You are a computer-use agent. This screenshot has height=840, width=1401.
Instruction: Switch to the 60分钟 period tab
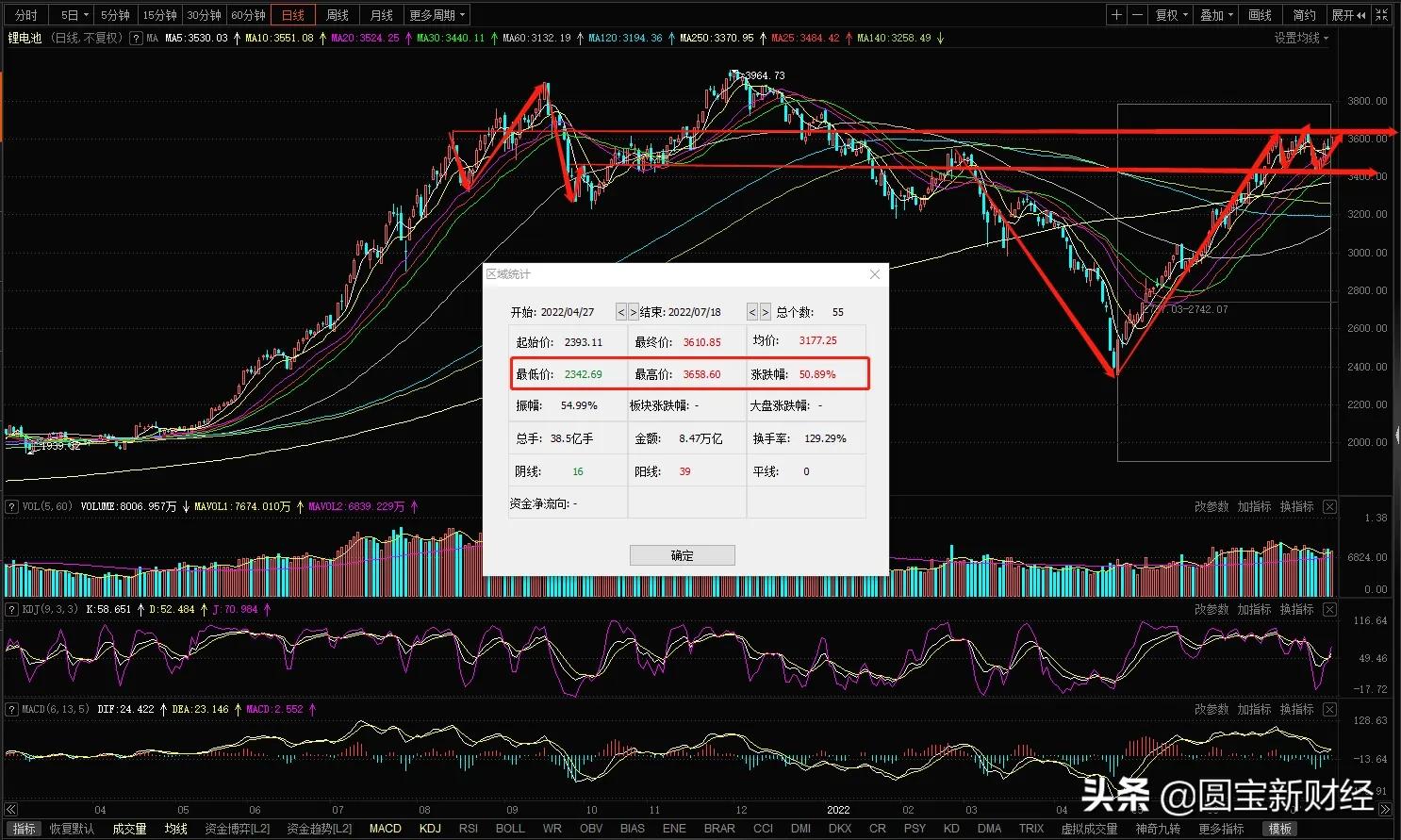(x=249, y=15)
